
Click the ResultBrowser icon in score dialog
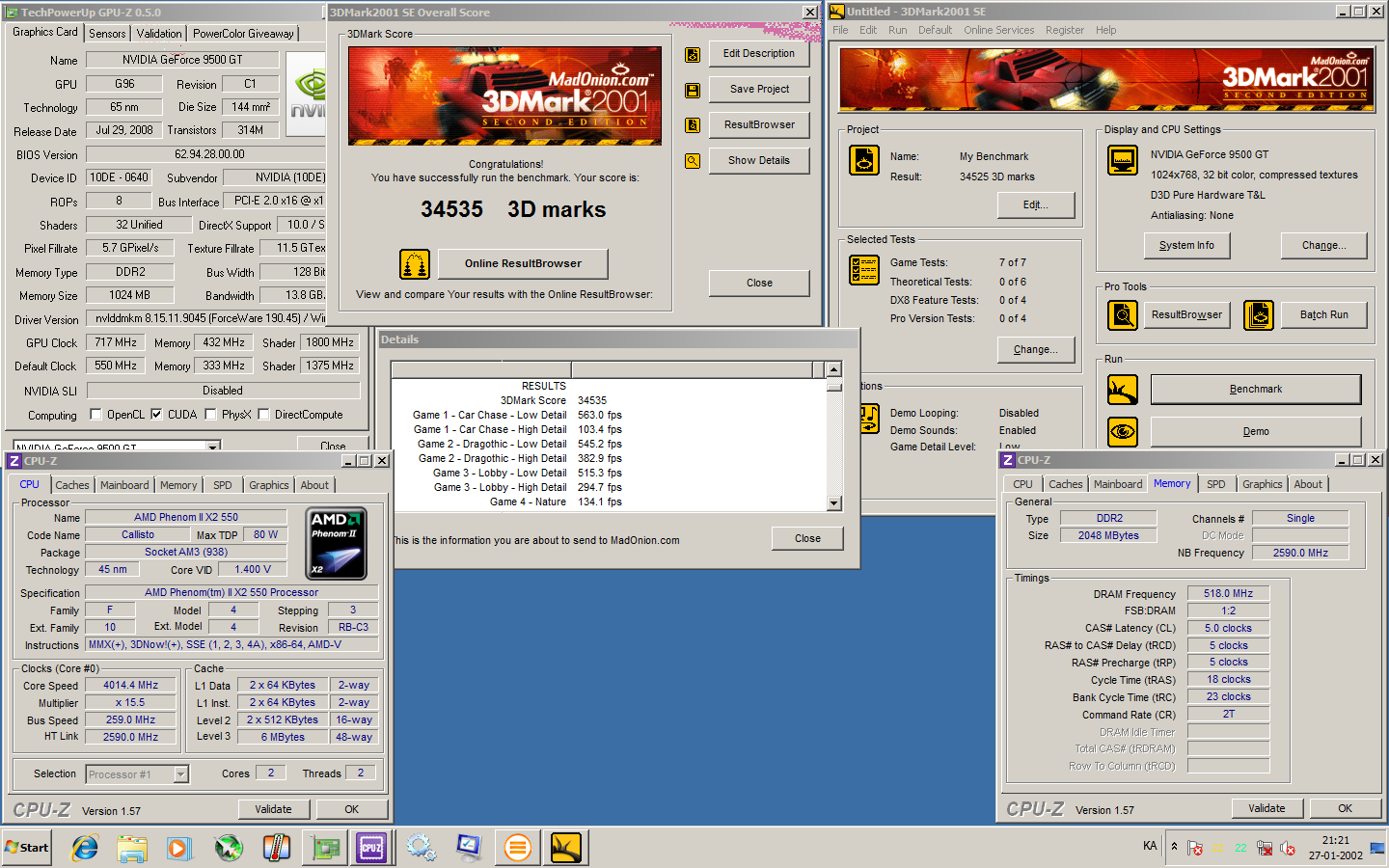(693, 125)
